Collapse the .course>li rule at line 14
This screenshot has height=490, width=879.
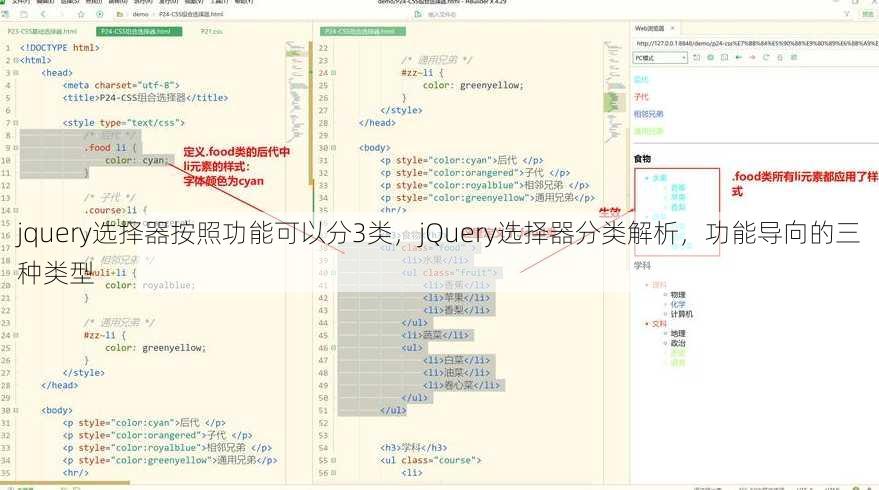16,210
